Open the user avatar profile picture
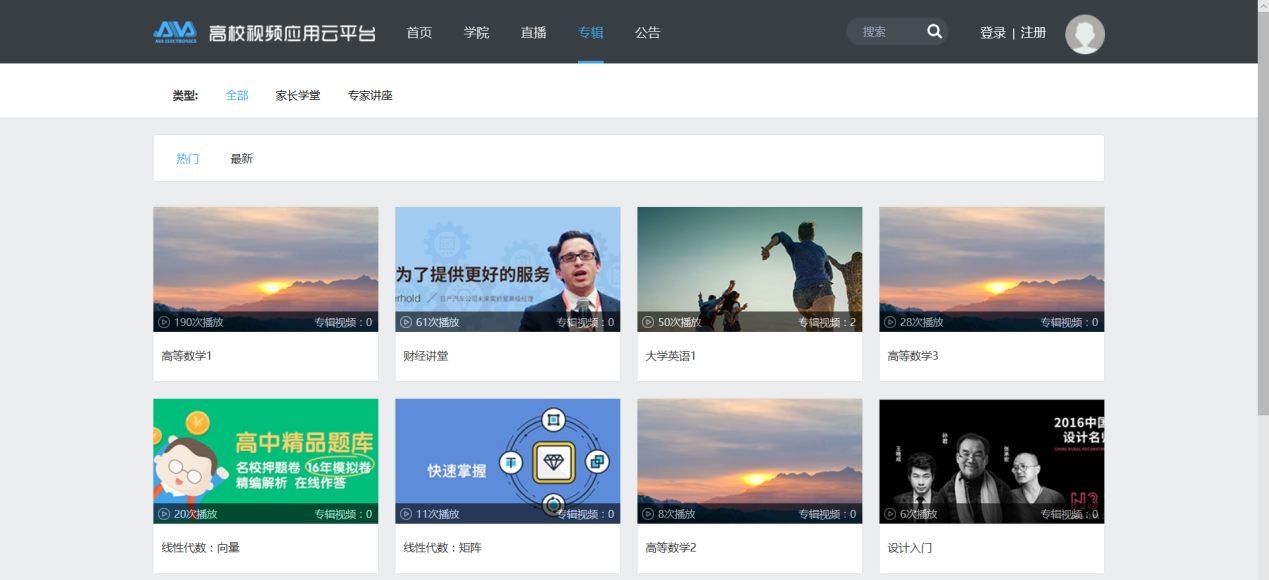 [x=1085, y=34]
